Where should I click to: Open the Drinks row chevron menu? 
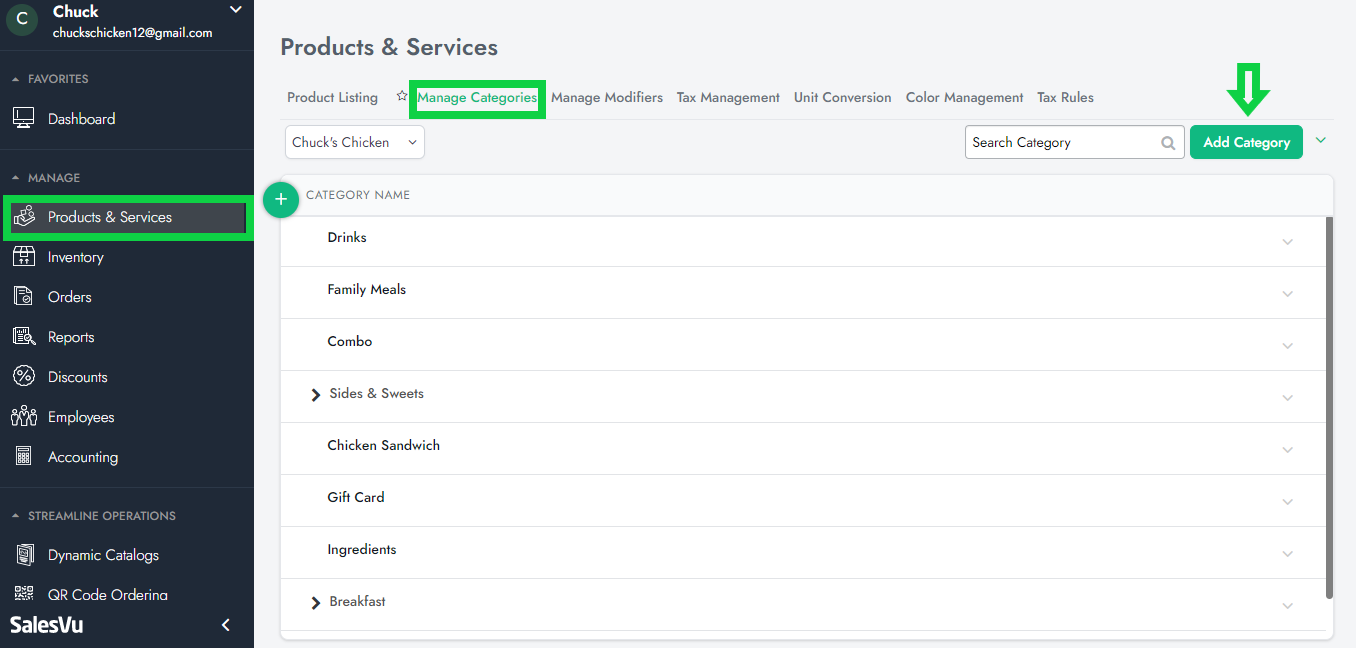click(x=1287, y=242)
